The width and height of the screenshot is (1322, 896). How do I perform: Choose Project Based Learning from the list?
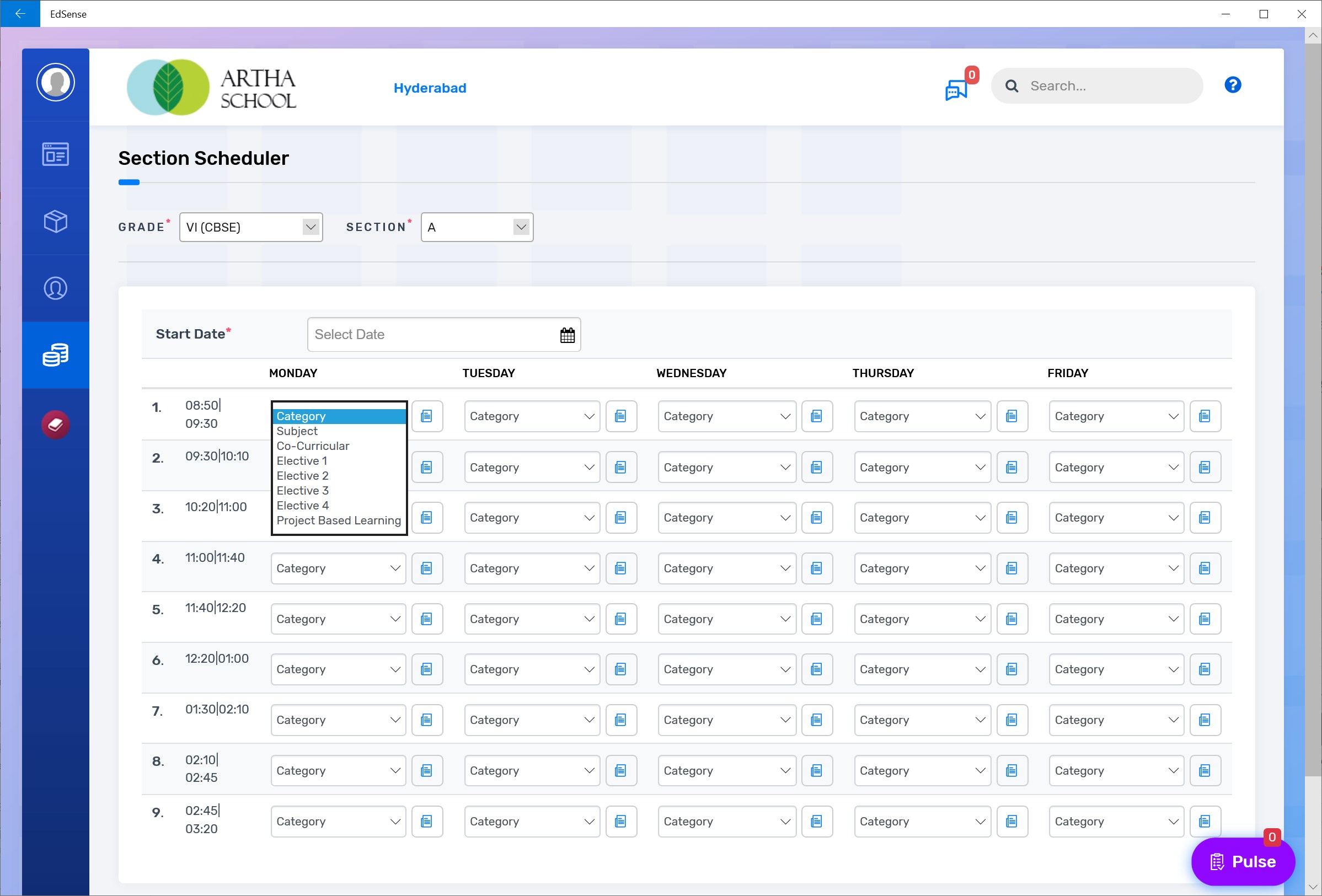[x=339, y=520]
